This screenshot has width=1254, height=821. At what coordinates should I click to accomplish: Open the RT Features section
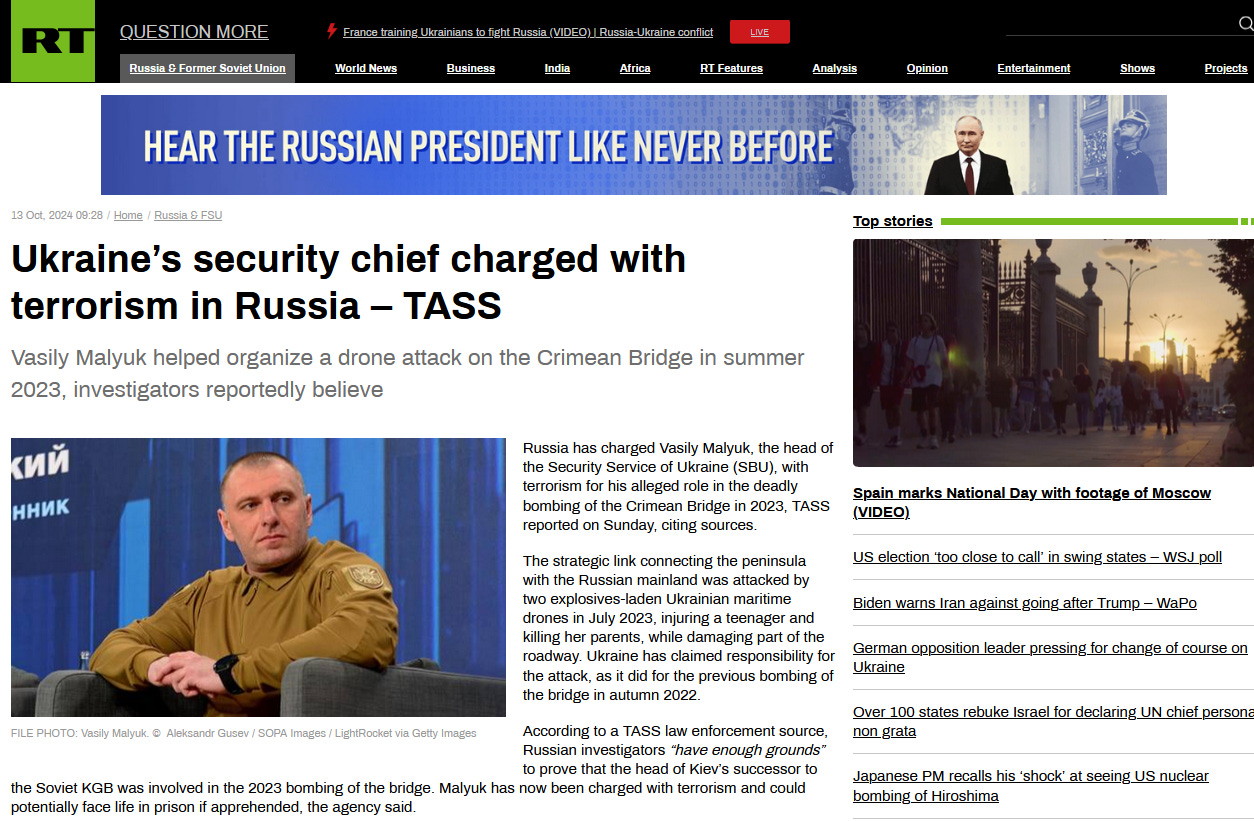coord(731,68)
